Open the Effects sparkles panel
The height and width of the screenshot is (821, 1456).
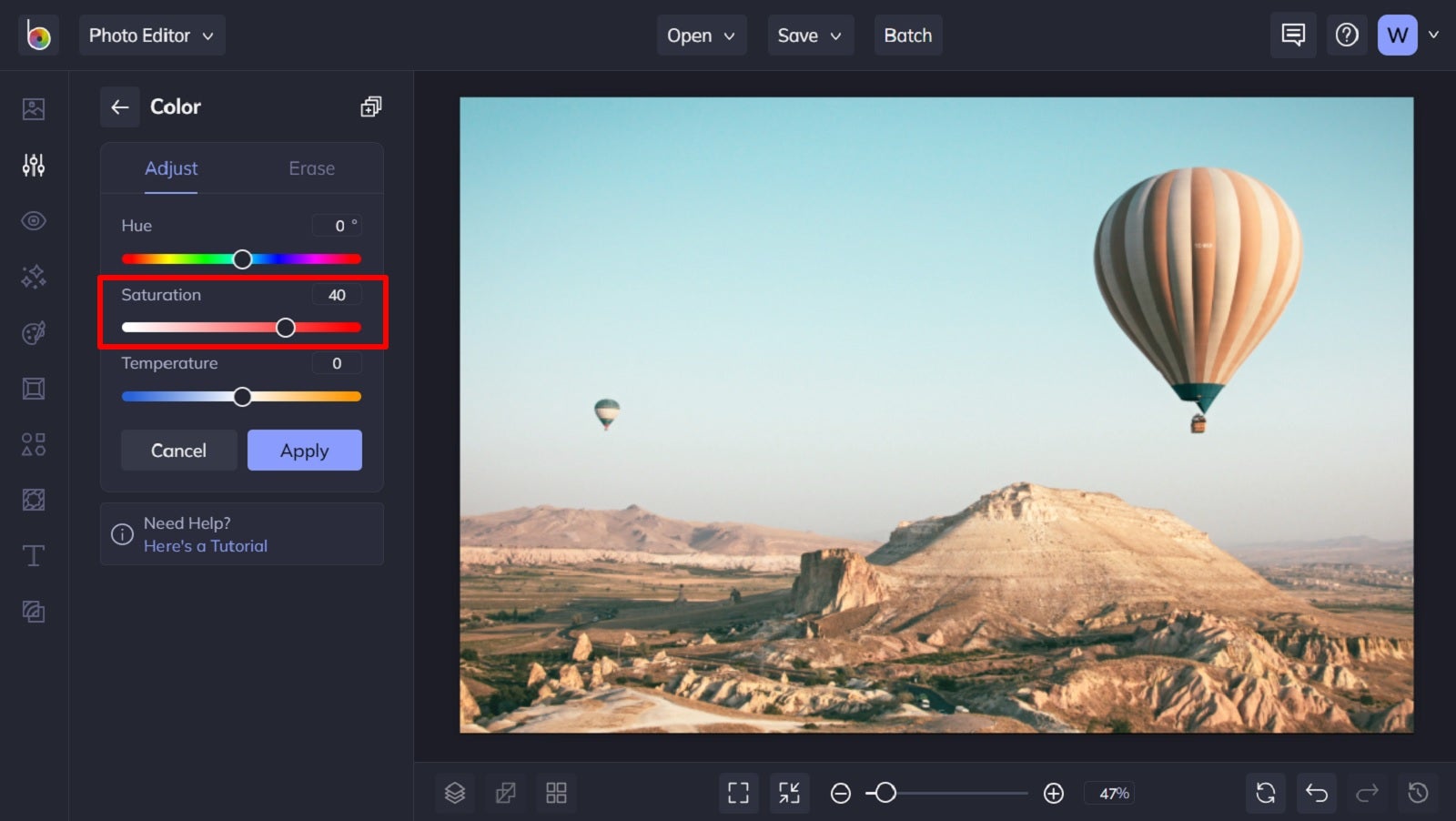(x=34, y=277)
